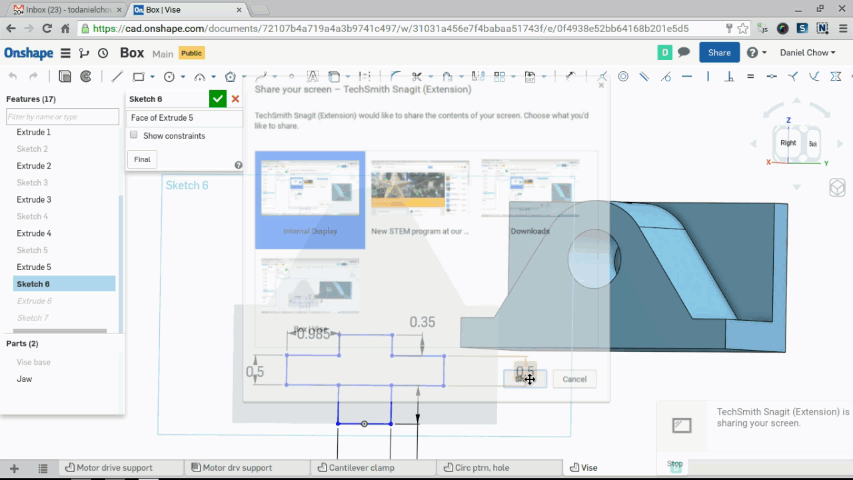This screenshot has width=853, height=480.
Task: Click the blue Share button
Action: 719,53
